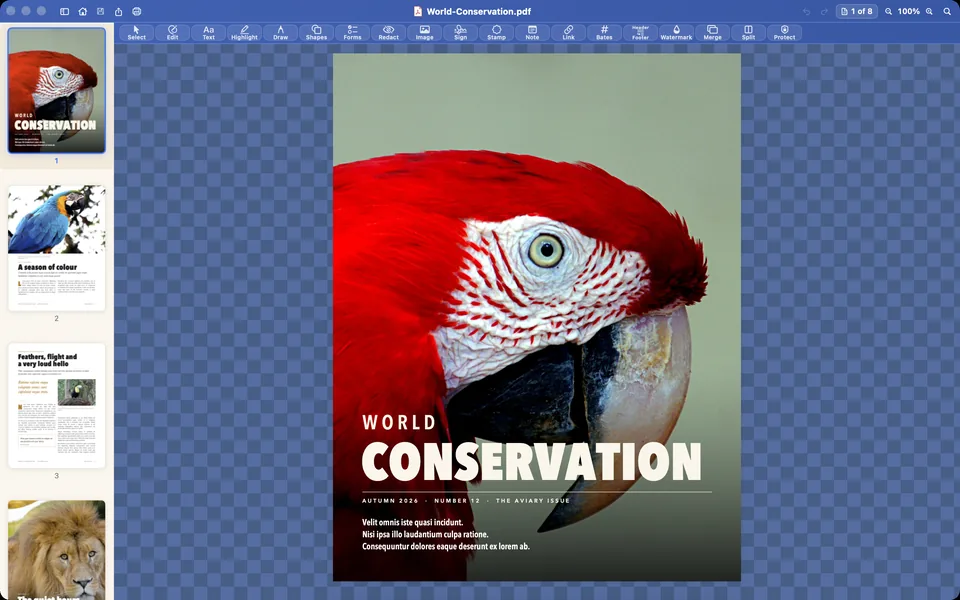
Task: Click the zoom out magnifier
Action: pyautogui.click(x=888, y=11)
